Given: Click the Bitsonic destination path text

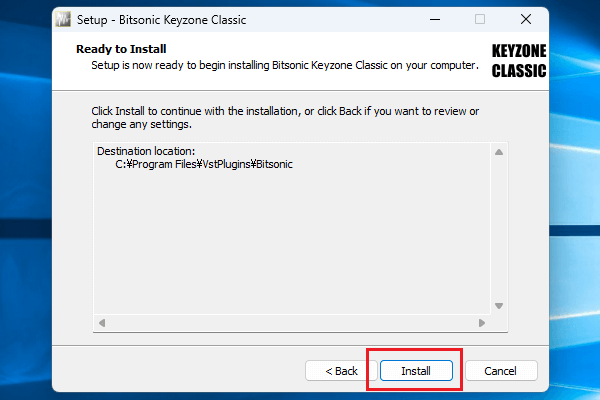Looking at the screenshot, I should (204, 163).
